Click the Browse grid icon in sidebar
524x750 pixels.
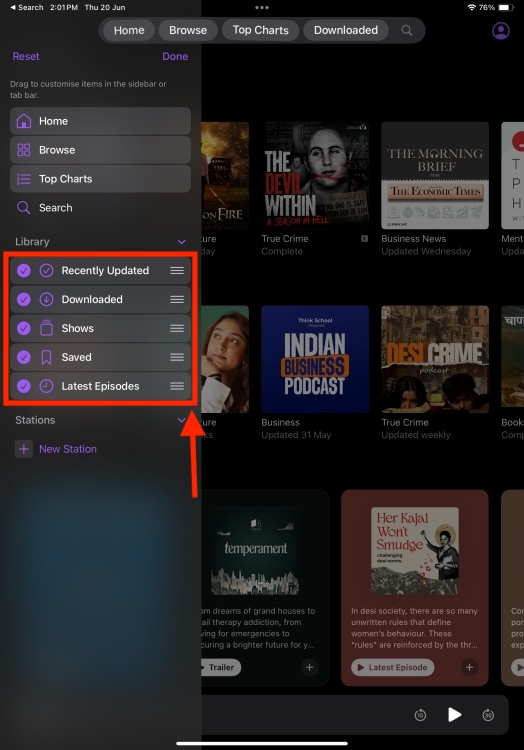click(23, 150)
